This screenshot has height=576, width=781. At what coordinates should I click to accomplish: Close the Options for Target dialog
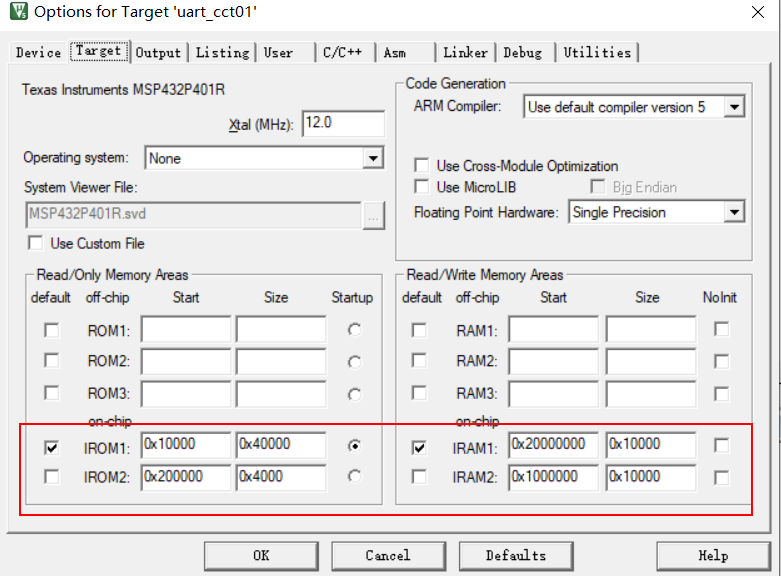[x=758, y=12]
